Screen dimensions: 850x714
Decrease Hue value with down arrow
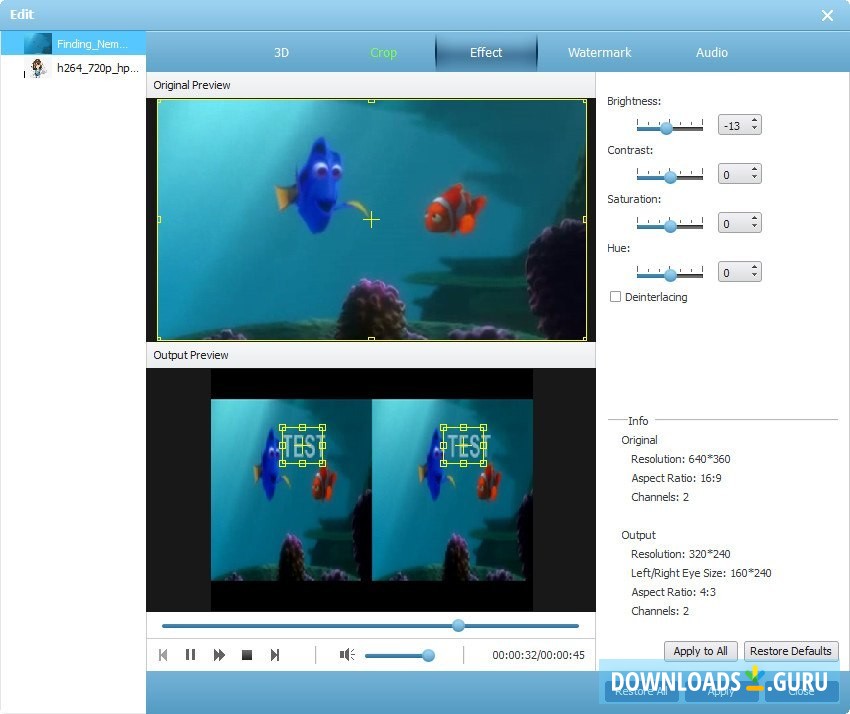tap(754, 275)
